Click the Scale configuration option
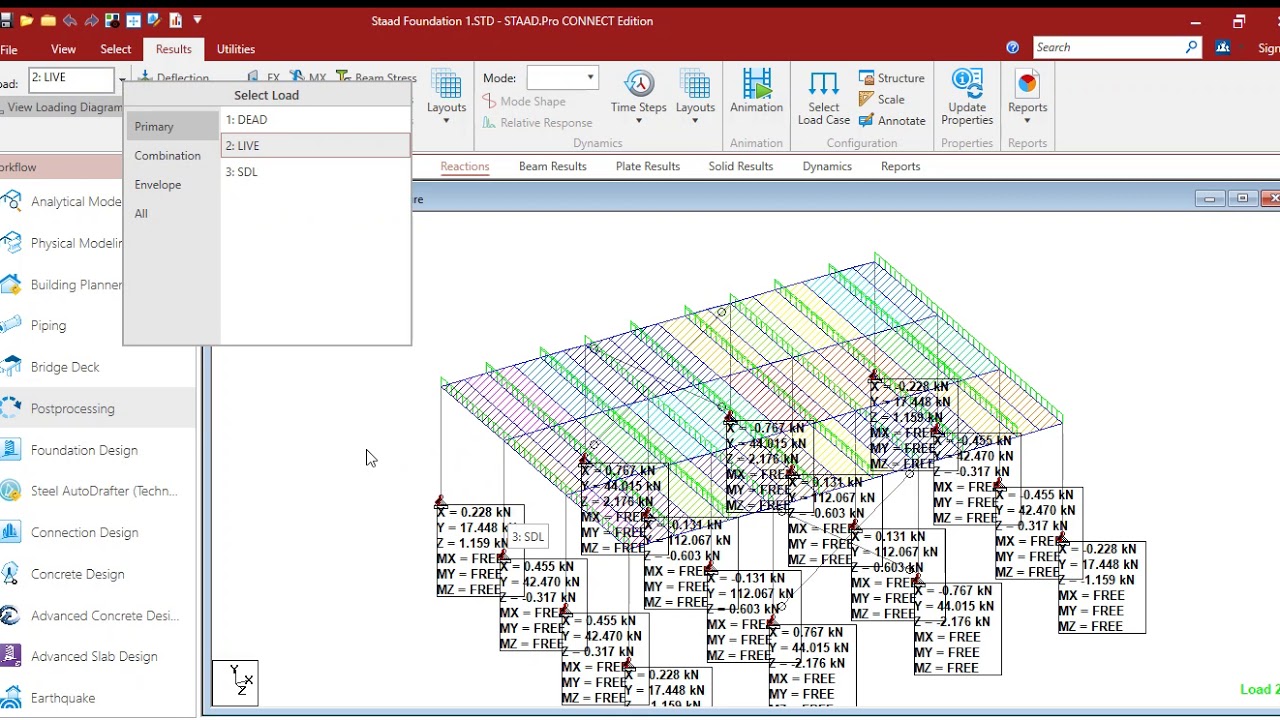Image resolution: width=1280 pixels, height=720 pixels. (x=882, y=99)
